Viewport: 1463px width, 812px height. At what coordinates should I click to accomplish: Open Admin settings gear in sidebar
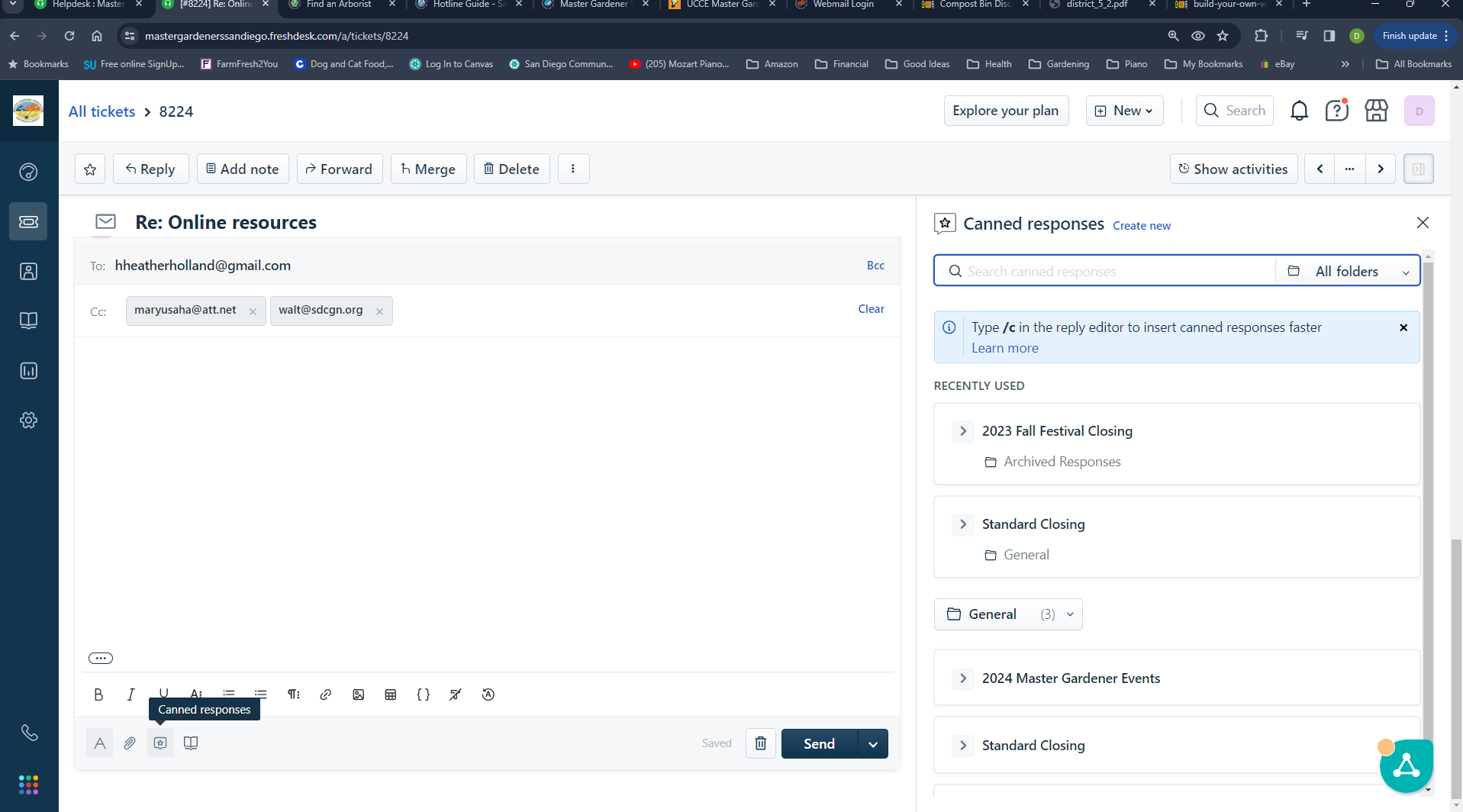point(28,420)
